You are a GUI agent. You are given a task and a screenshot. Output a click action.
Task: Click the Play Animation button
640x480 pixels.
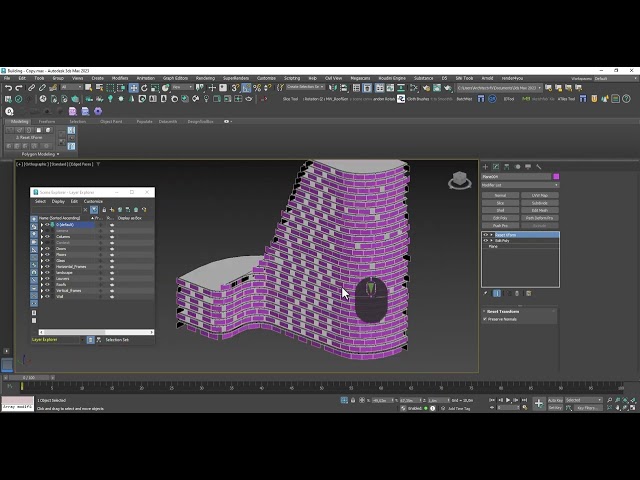coord(508,400)
